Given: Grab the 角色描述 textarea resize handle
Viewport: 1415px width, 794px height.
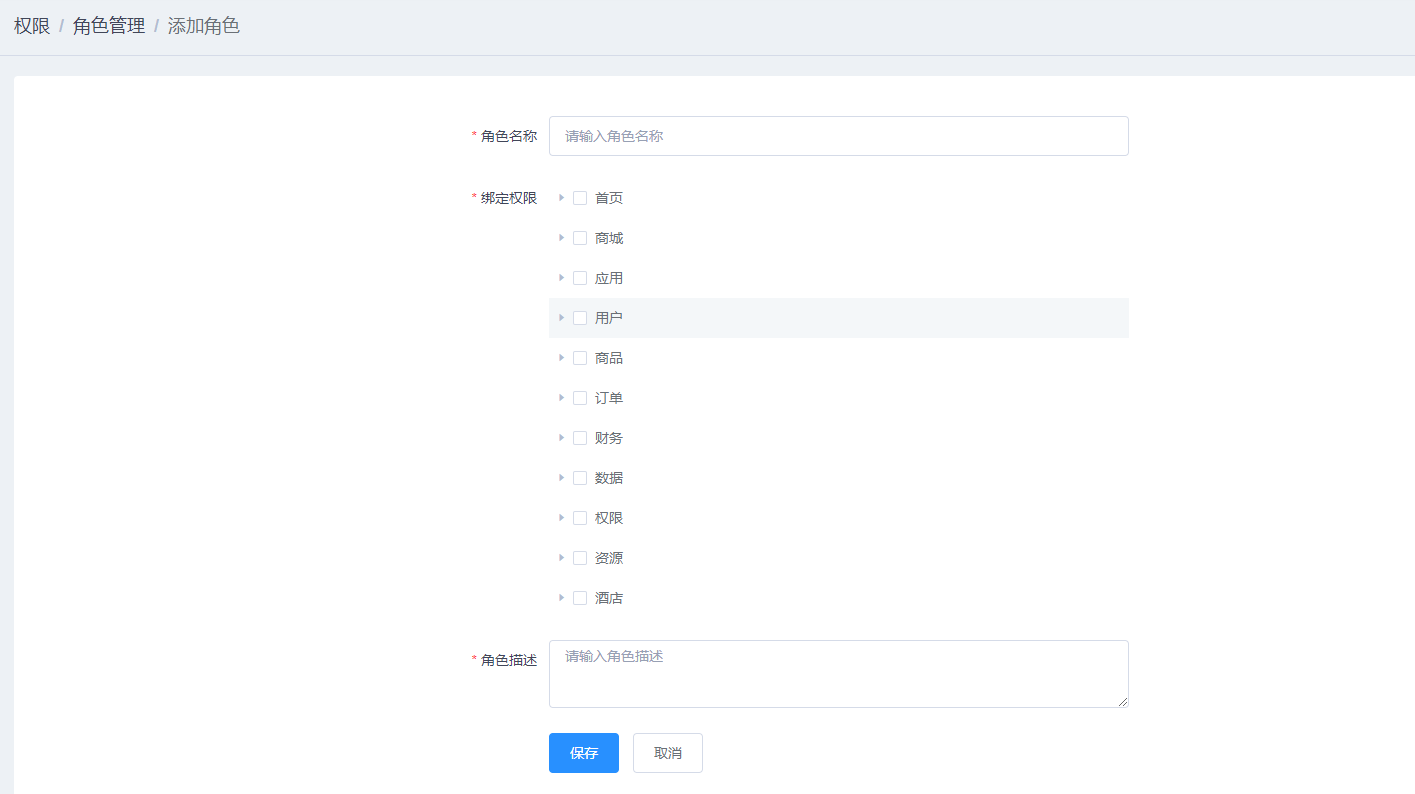Looking at the screenshot, I should point(1123,702).
